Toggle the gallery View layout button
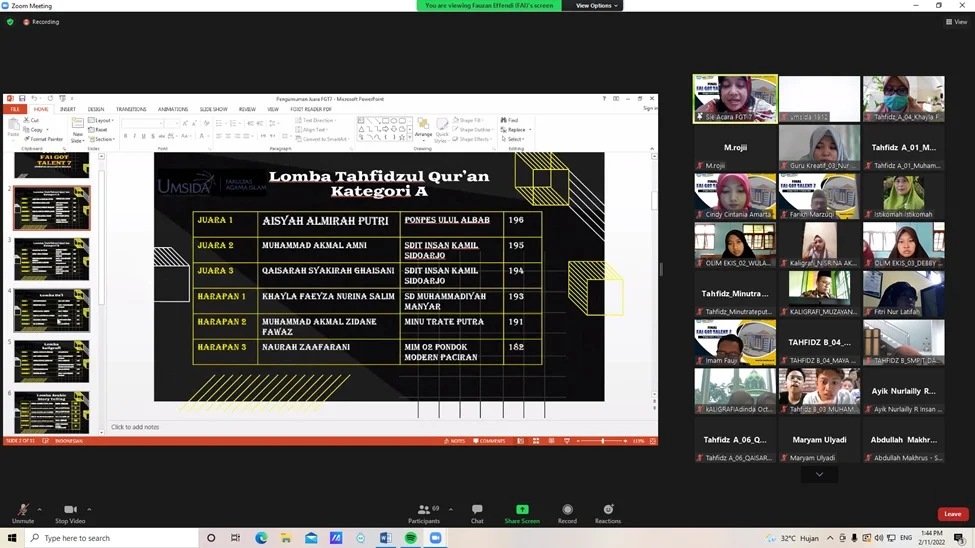This screenshot has width=975, height=548. coord(955,21)
